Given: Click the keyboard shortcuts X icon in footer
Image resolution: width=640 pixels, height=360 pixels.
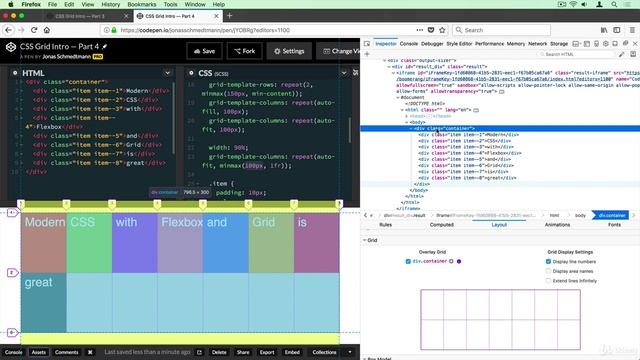Looking at the screenshot, I should pyautogui.click(x=90, y=352).
